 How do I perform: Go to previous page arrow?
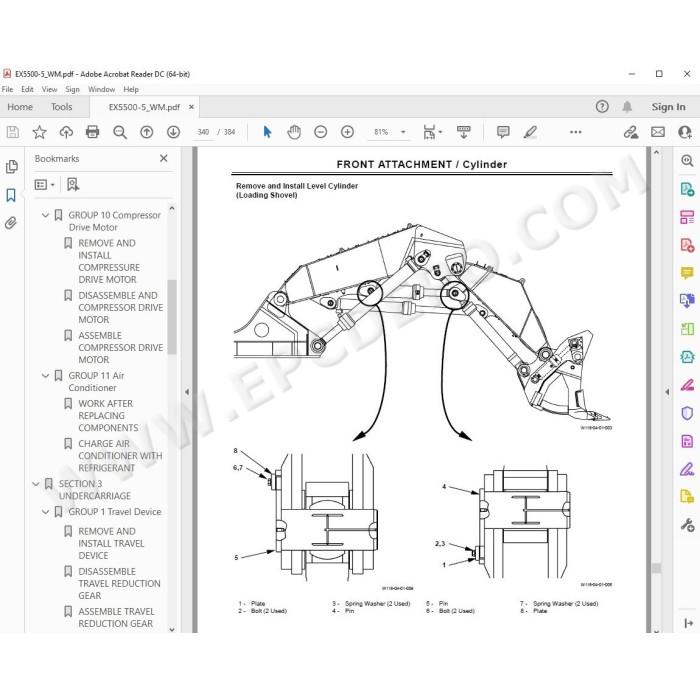(146, 132)
